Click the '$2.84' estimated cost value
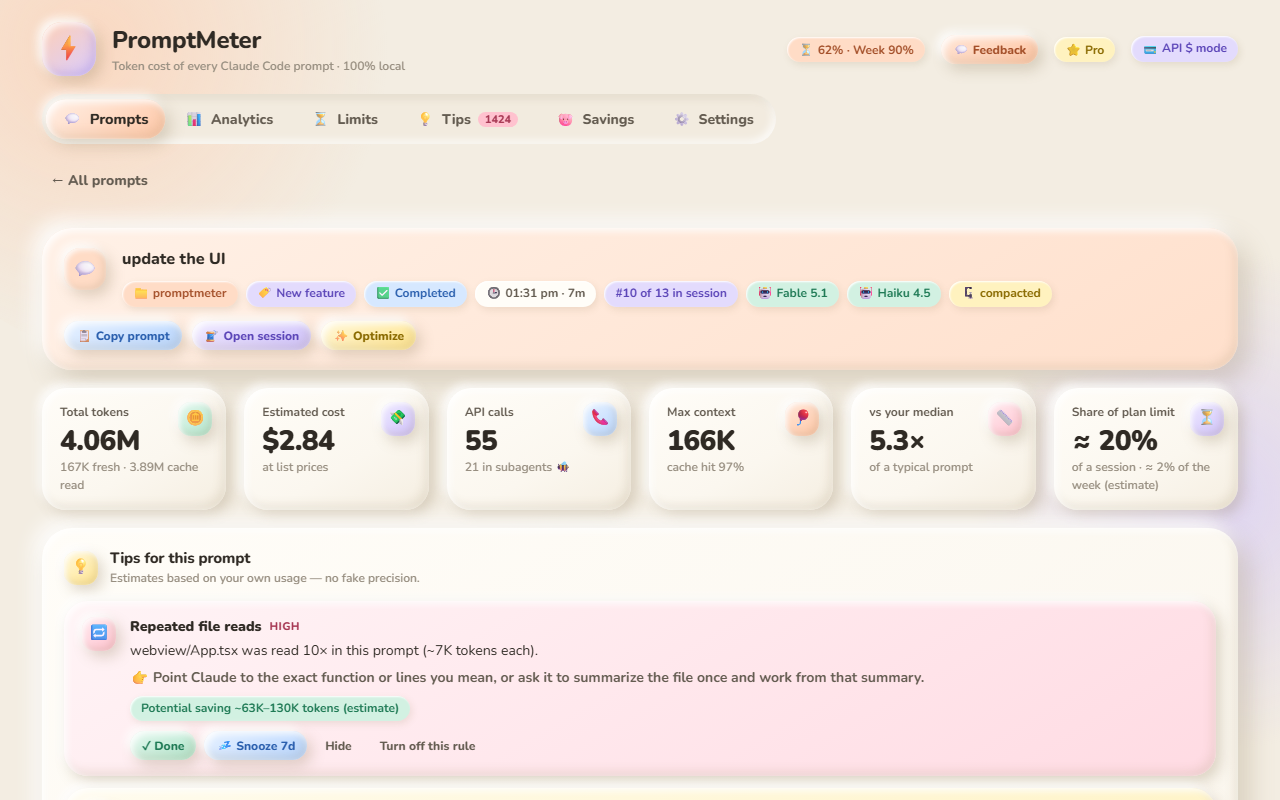This screenshot has width=1280, height=800. click(299, 440)
